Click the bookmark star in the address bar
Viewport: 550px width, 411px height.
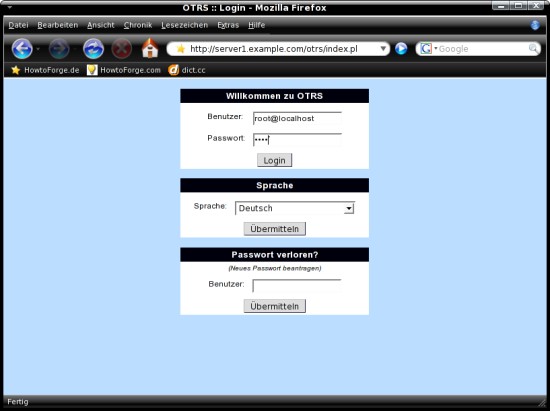click(181, 49)
